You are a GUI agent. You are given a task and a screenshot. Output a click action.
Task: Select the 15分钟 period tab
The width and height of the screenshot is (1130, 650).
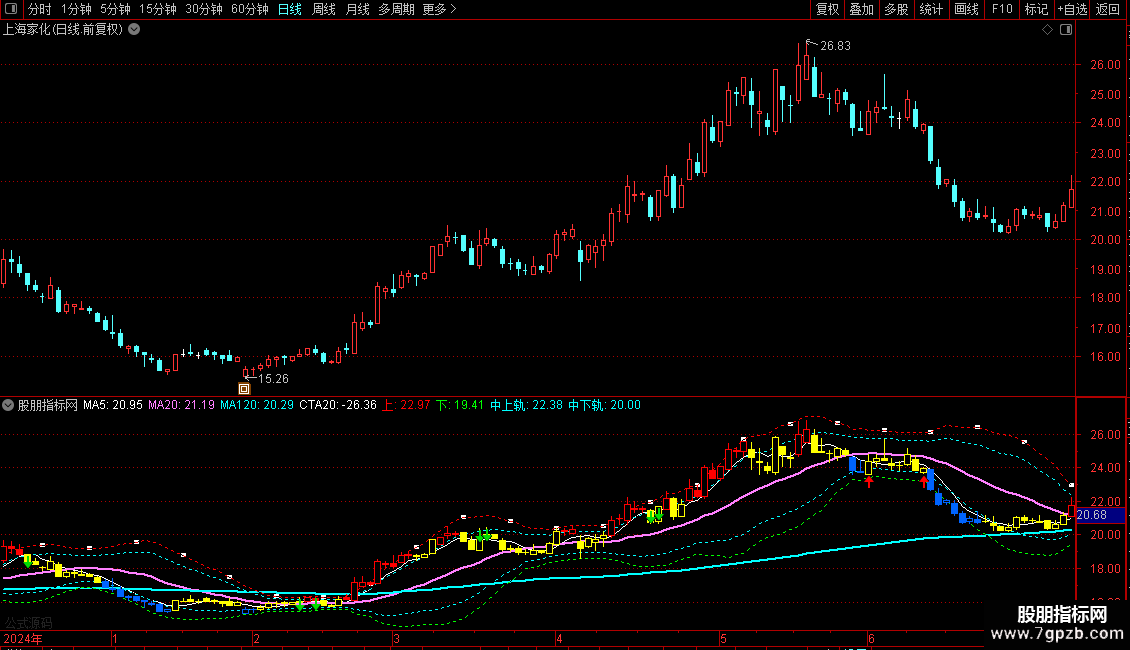(x=157, y=9)
